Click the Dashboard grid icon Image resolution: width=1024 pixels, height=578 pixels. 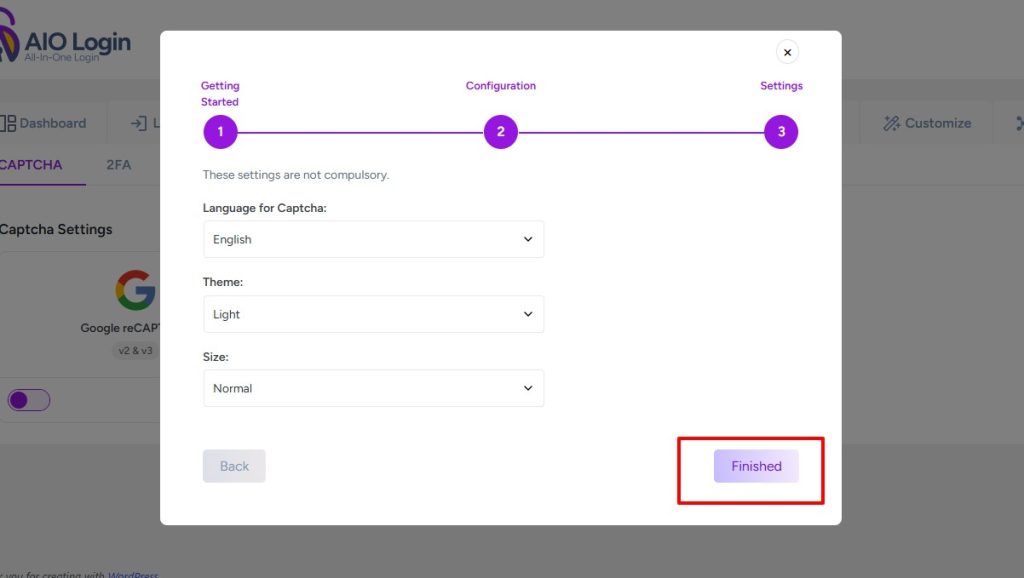[7, 124]
